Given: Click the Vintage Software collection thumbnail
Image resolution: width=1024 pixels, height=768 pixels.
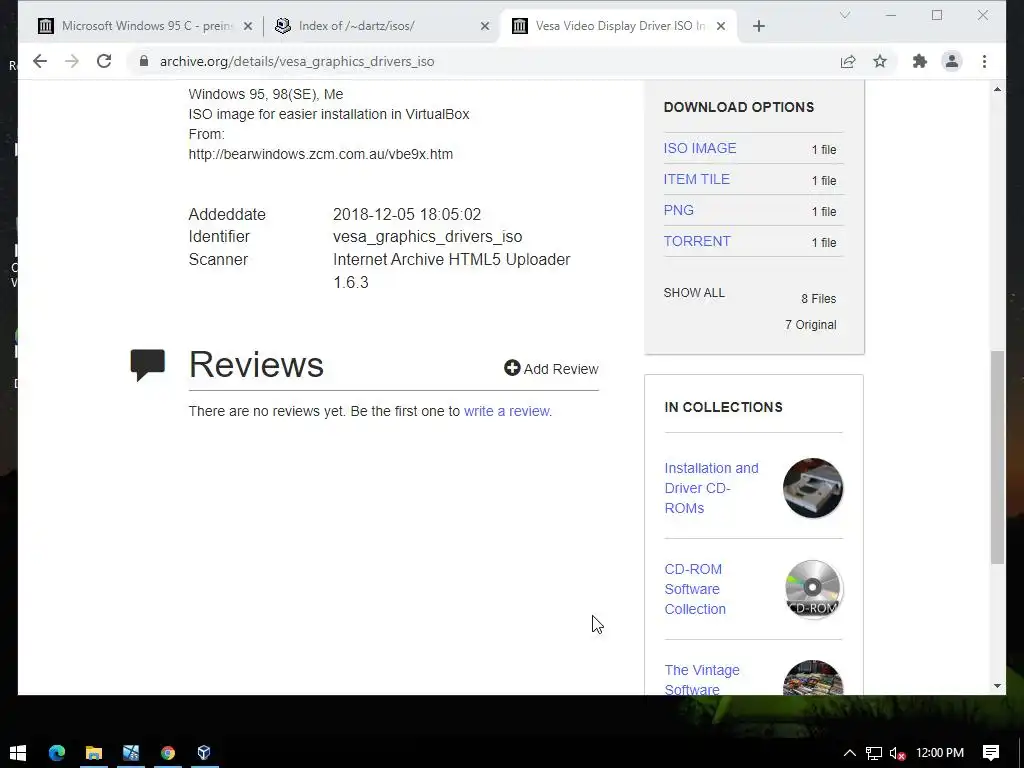Looking at the screenshot, I should pos(812,677).
